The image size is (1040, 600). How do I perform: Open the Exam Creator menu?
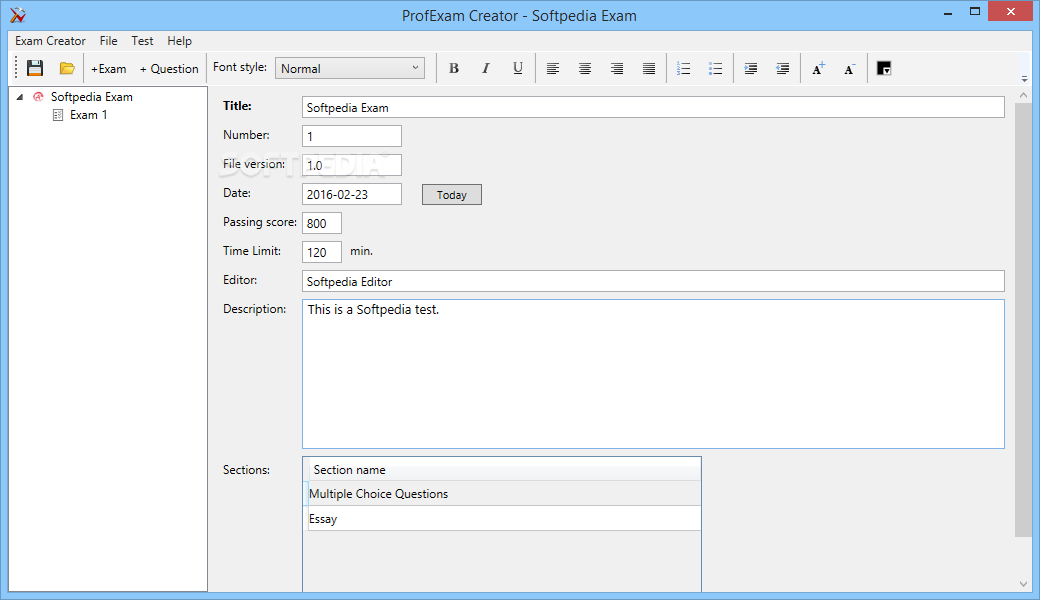[x=50, y=41]
